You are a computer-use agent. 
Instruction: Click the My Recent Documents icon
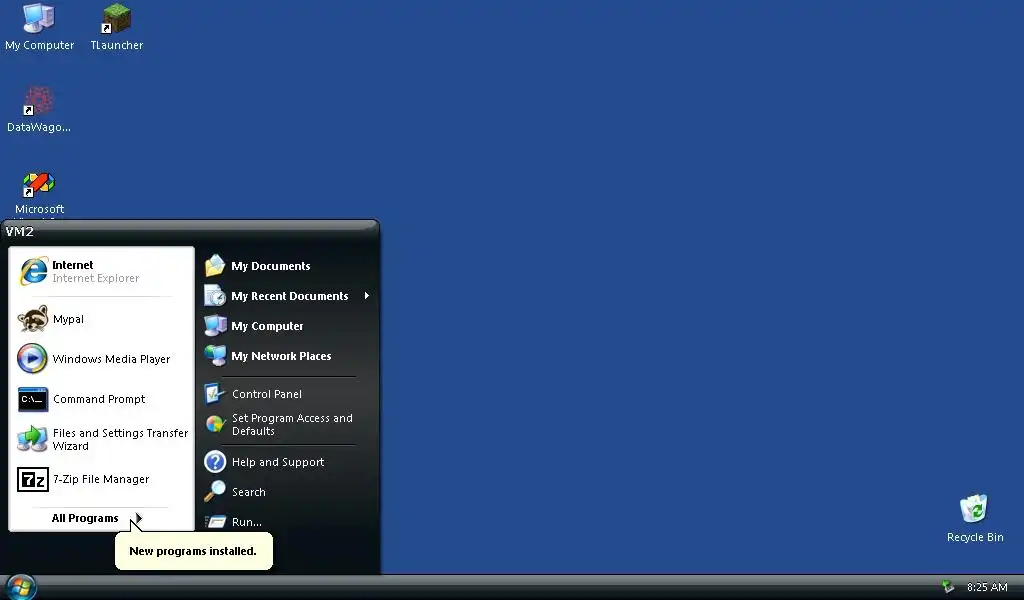click(x=215, y=296)
